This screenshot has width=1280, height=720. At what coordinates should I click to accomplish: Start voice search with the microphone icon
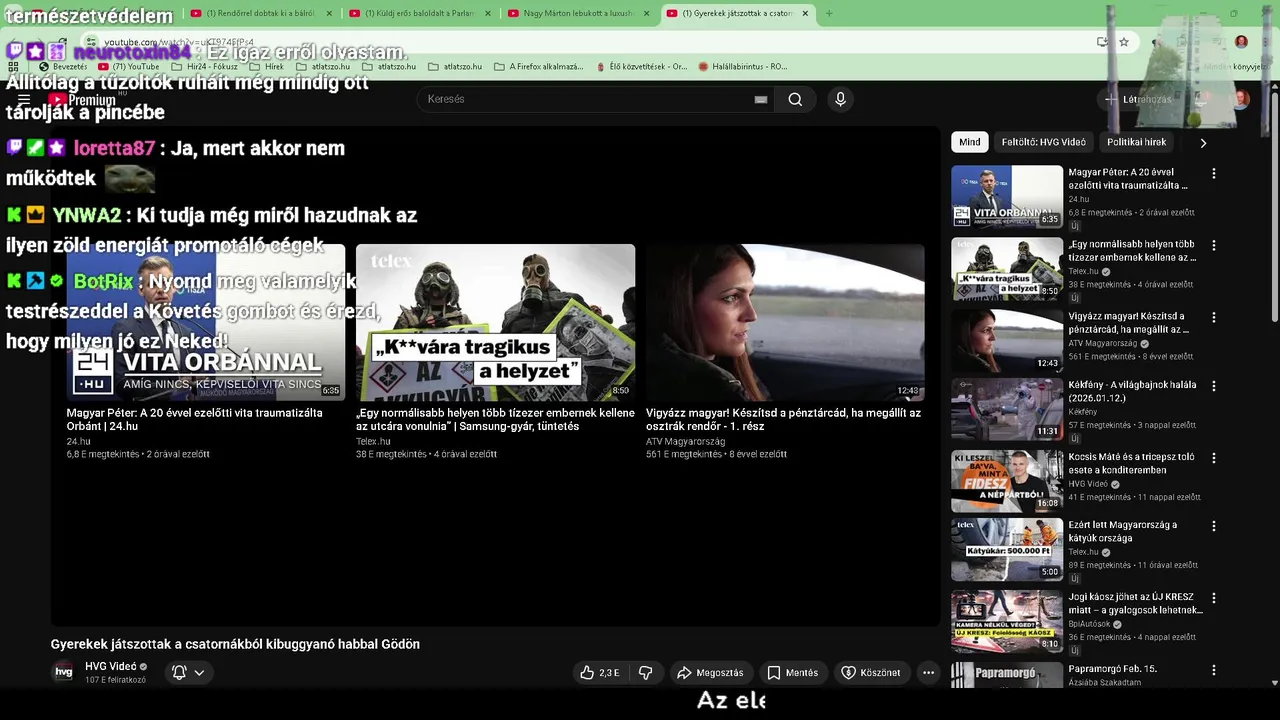point(840,99)
